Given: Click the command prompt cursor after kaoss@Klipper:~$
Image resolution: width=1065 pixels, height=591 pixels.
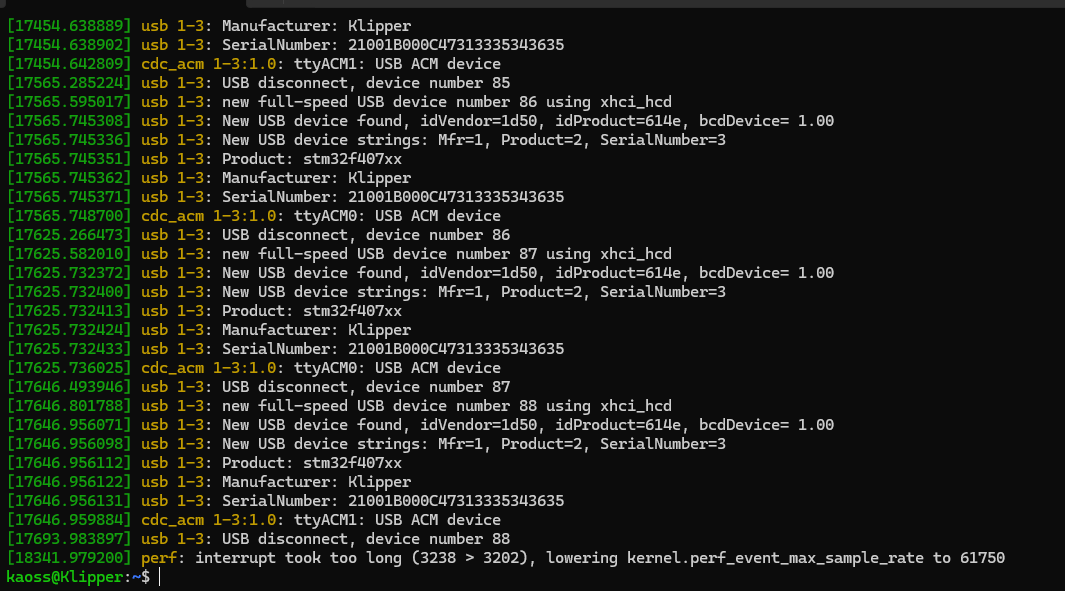Looking at the screenshot, I should click(x=160, y=577).
